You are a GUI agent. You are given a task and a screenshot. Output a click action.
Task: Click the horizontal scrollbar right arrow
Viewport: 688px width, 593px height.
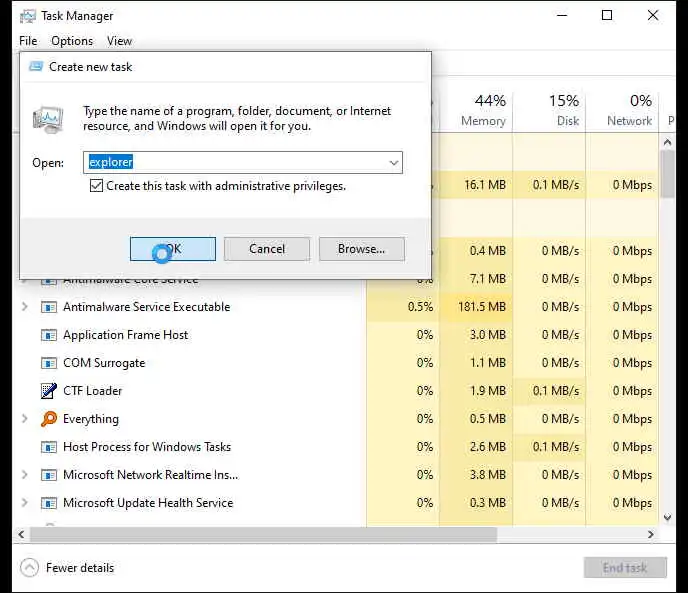point(651,534)
